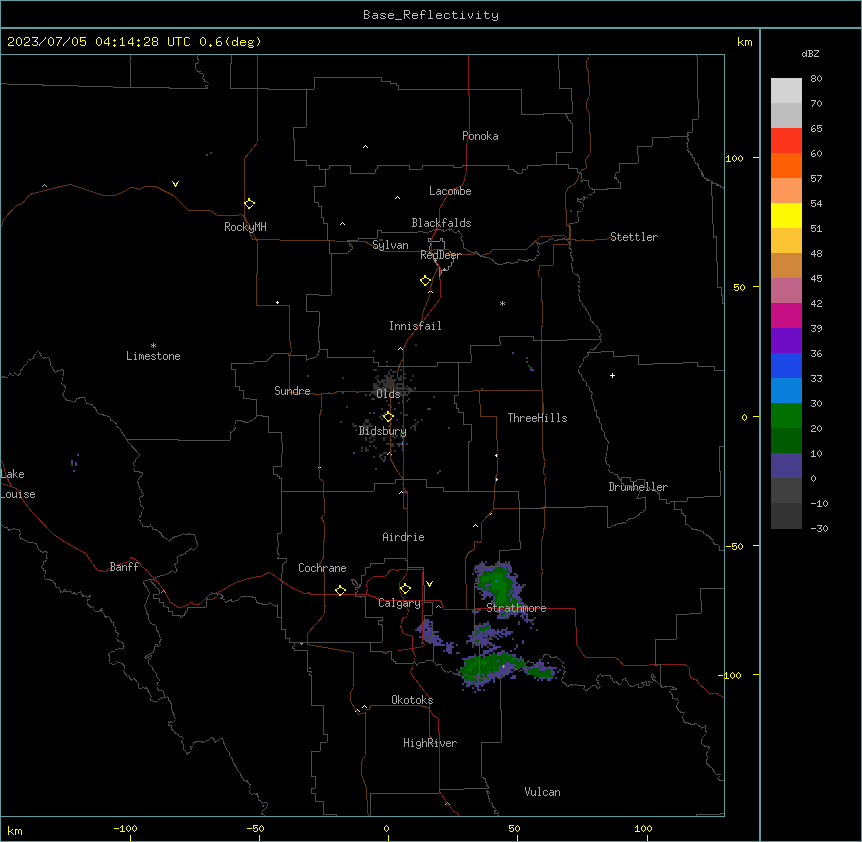Click the Base_Reflectivity title
The height and width of the screenshot is (842, 862).
point(431,15)
